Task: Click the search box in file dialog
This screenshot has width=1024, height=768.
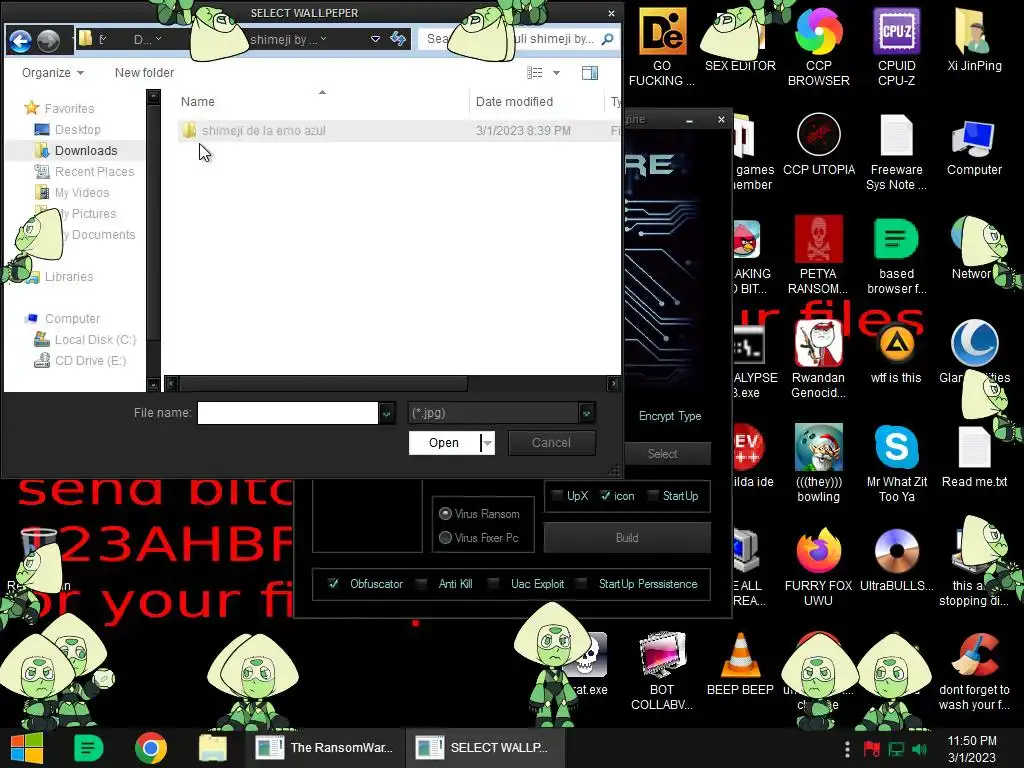Action: [519, 39]
